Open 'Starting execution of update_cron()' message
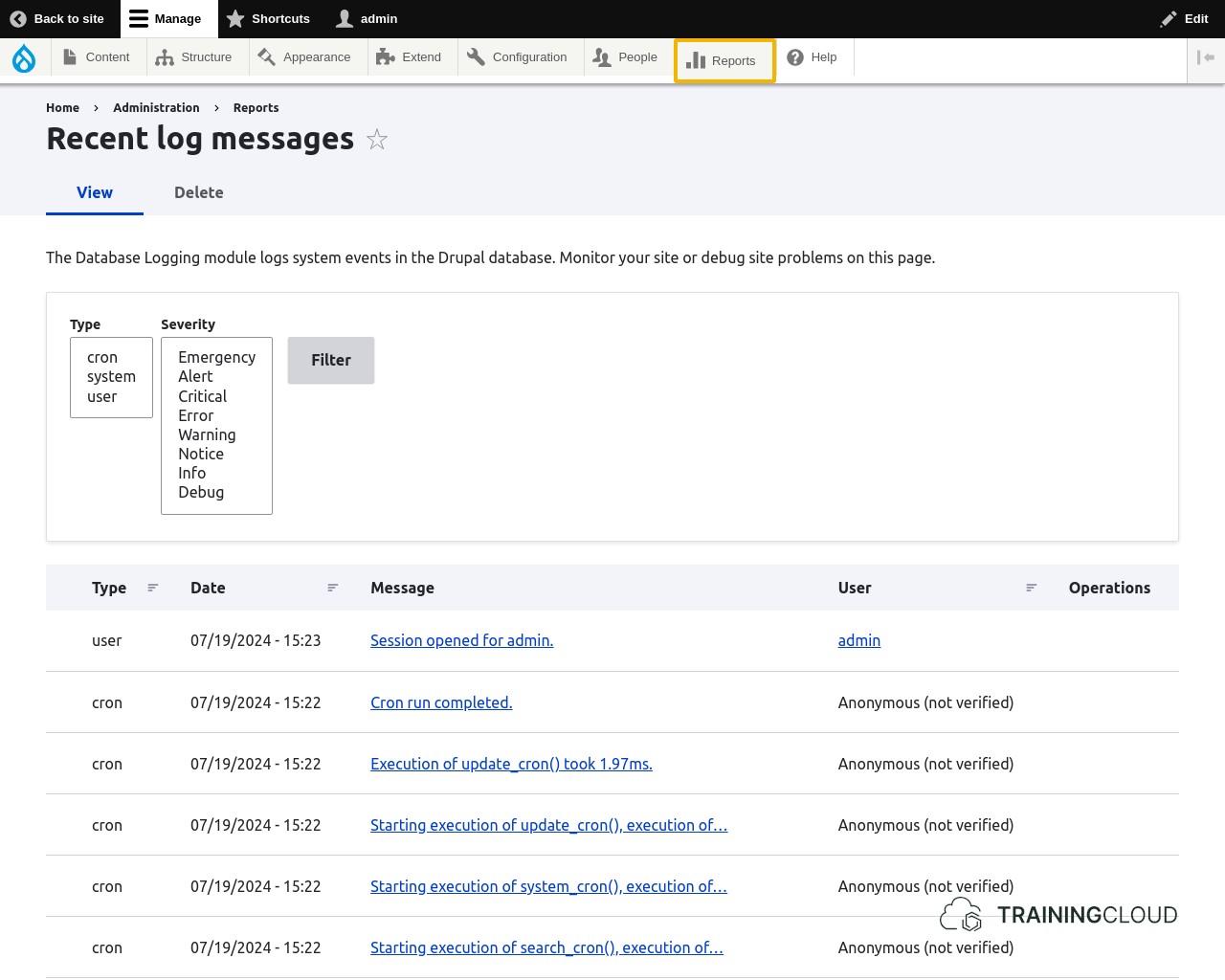 pyautogui.click(x=548, y=825)
